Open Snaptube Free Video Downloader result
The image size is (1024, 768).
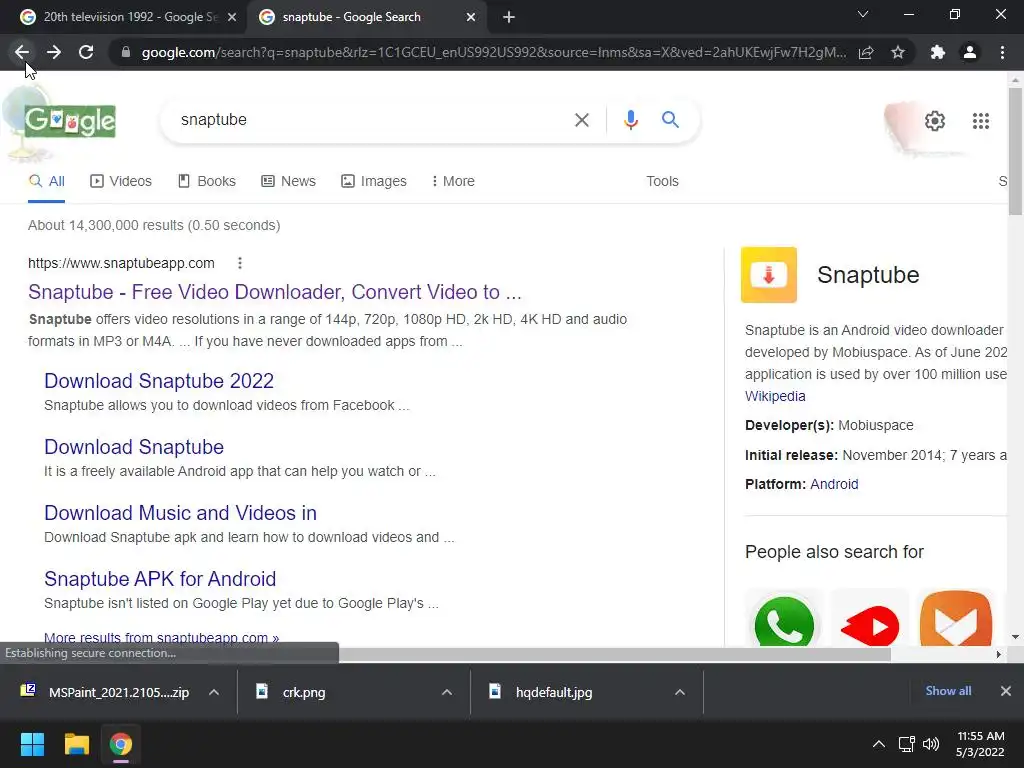[x=275, y=292]
